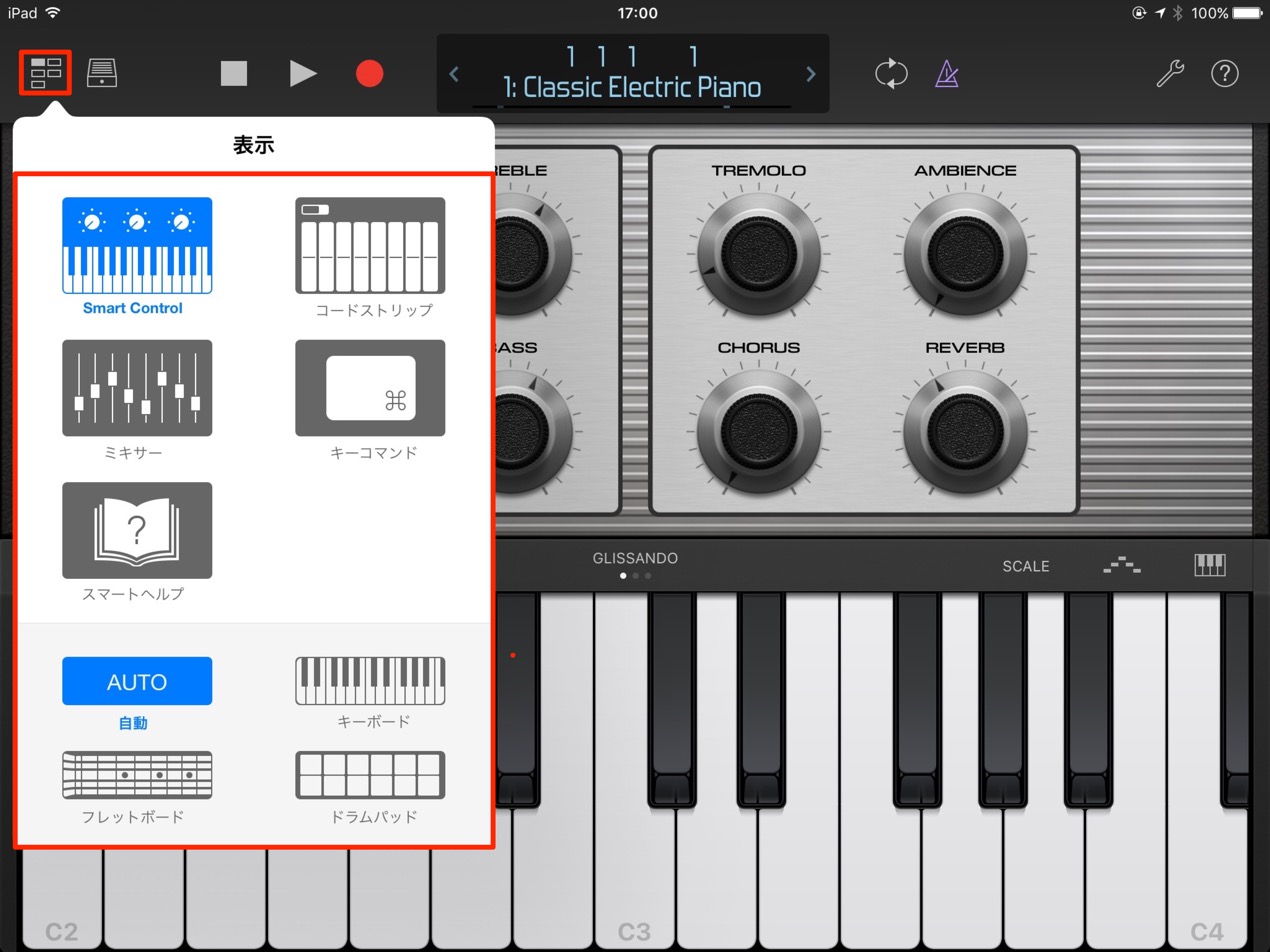This screenshot has height=952, width=1270.
Task: Choose the フレットボード layout option
Action: point(137,788)
